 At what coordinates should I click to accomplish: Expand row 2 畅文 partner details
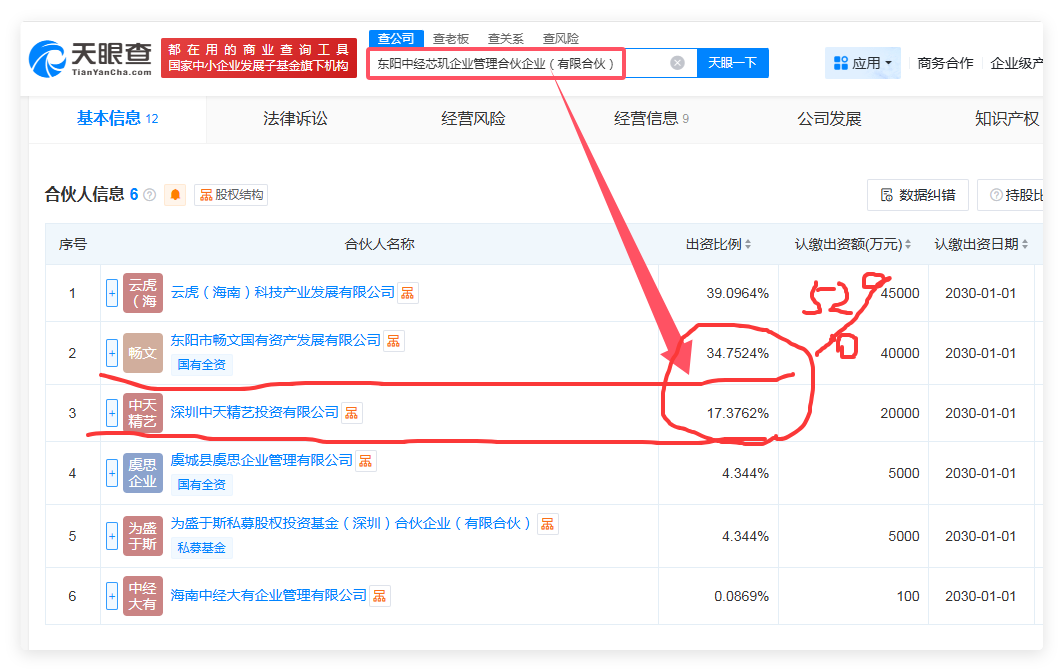pos(112,353)
